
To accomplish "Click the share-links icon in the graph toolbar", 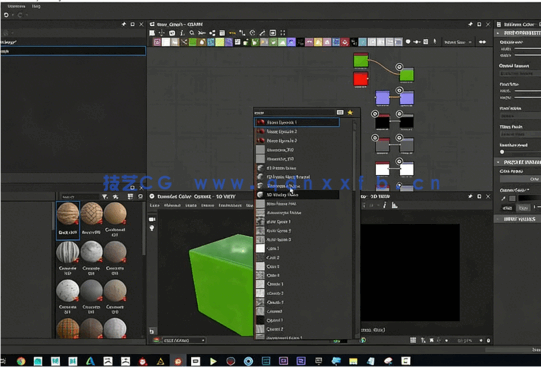I will [x=212, y=33].
